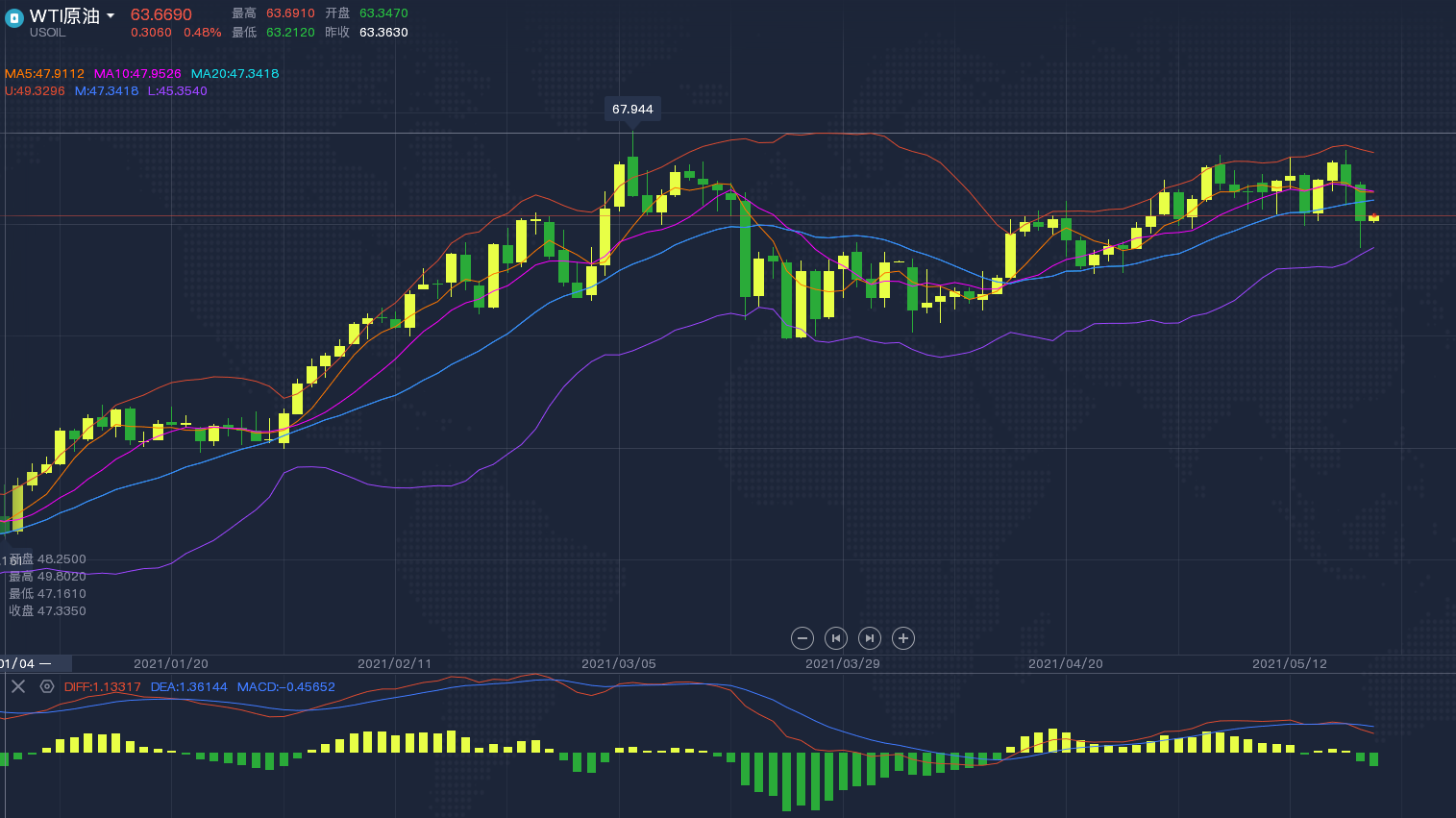Viewport: 1456px width, 818px height.
Task: Select the Bollinger upper band U:49.3296 label
Action: [35, 91]
